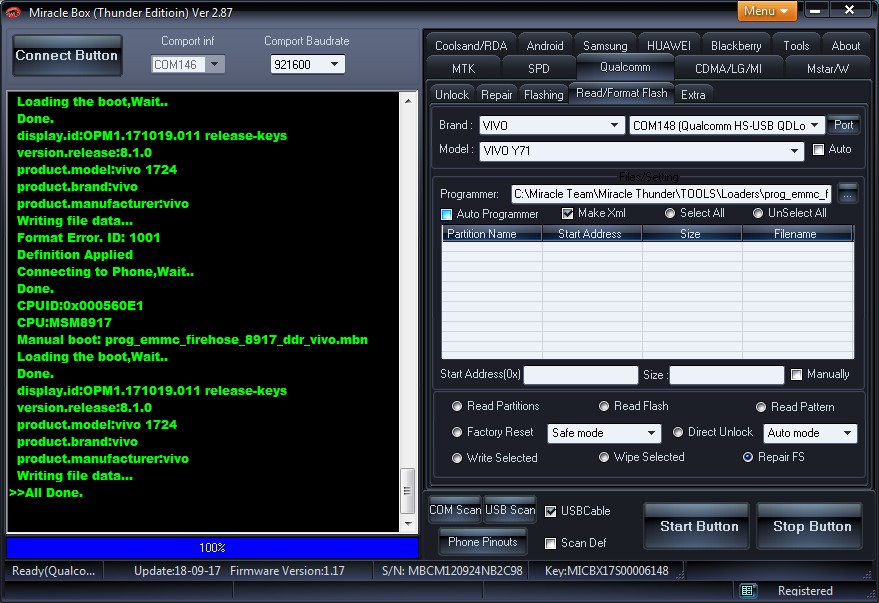The width and height of the screenshot is (879, 603).
Task: Choose the Read Pattern option
Action: pos(761,407)
